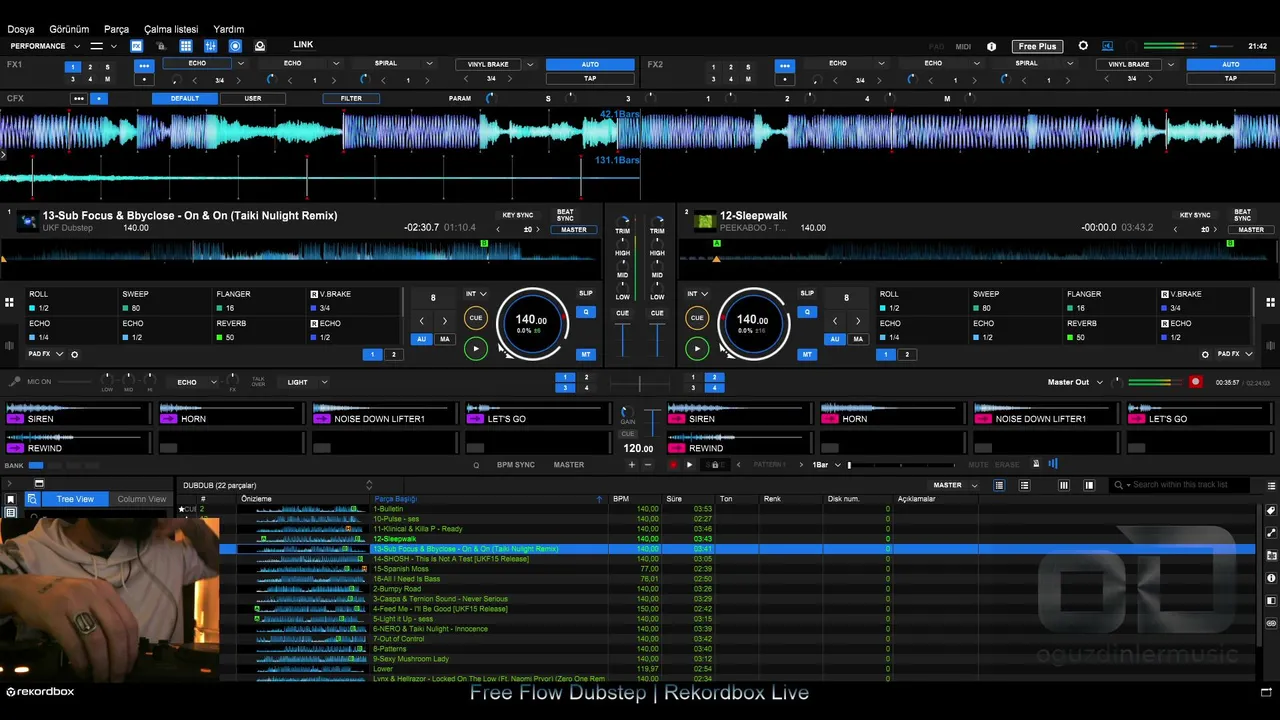Open FX1 VINYL BRAKE dropdown
The image size is (1280, 720).
[530, 65]
